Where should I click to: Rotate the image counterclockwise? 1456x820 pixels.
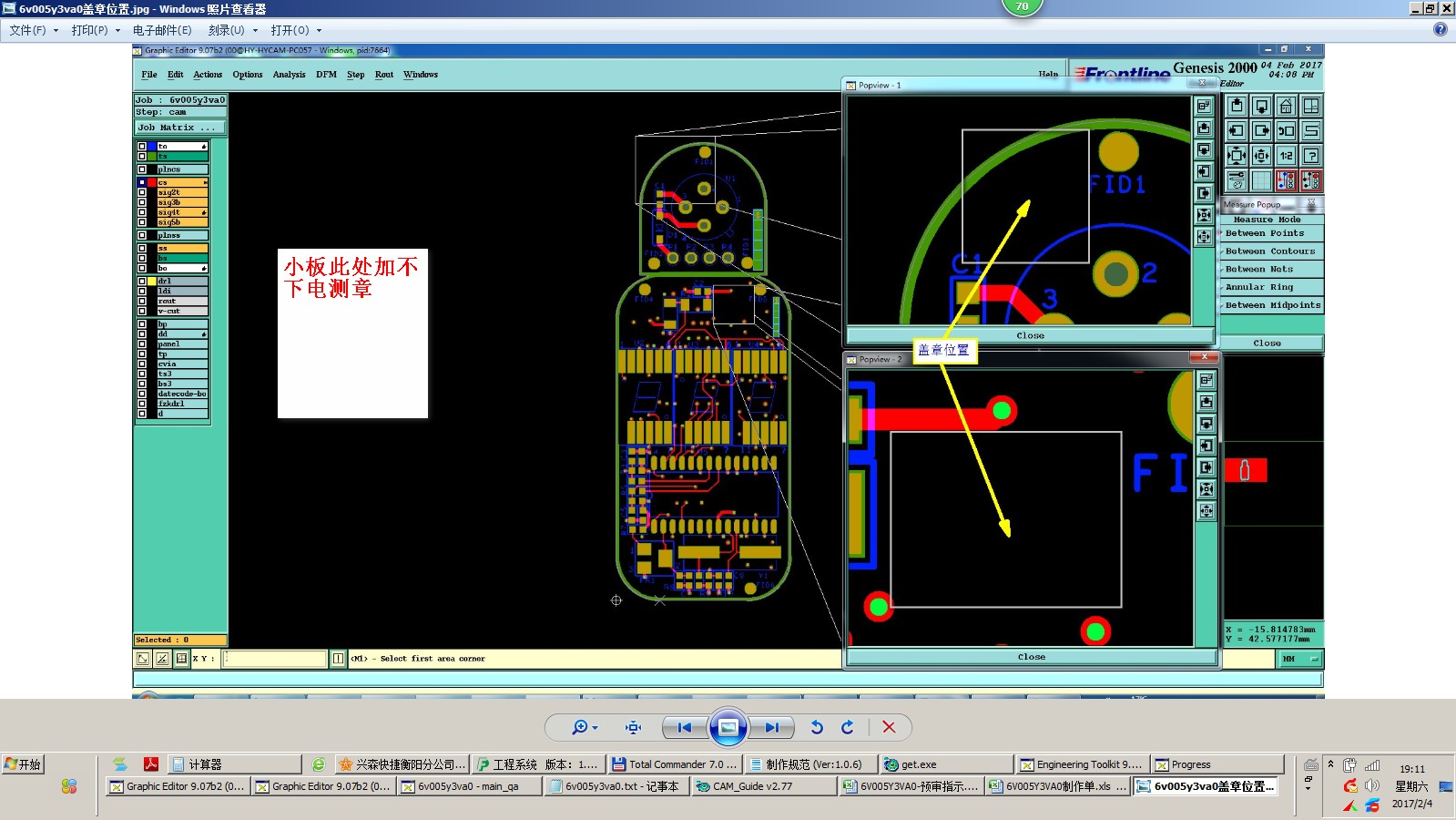(817, 727)
